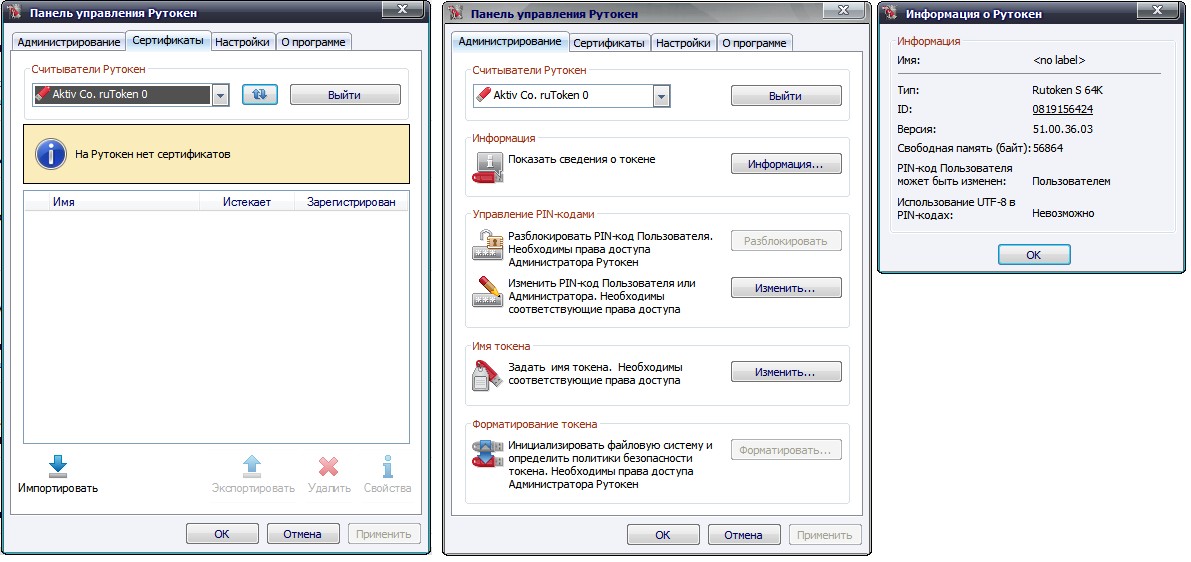Click the Свойства info icon
This screenshot has width=1191, height=562.
[x=387, y=466]
